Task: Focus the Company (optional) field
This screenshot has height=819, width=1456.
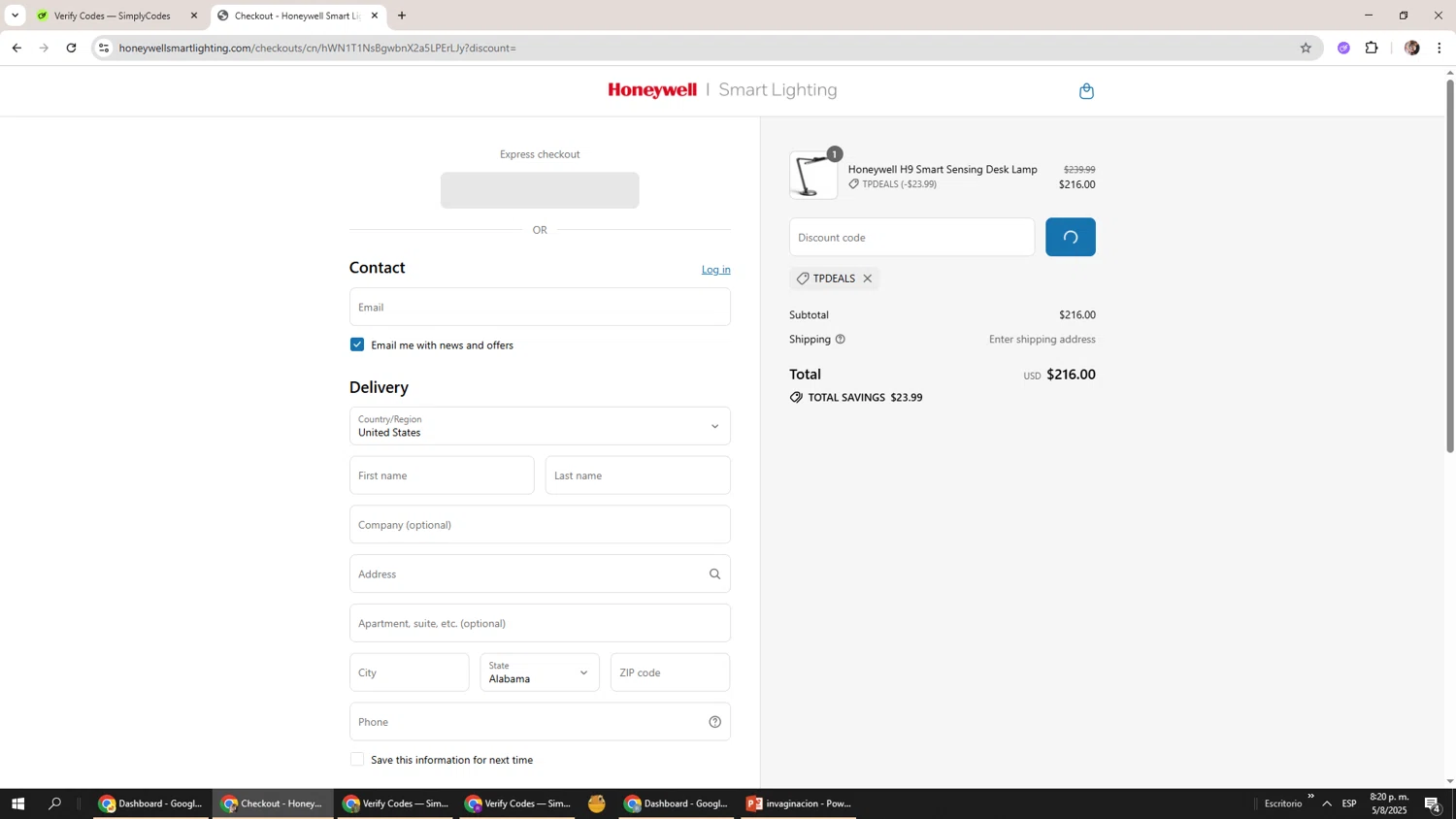Action: coord(540,525)
